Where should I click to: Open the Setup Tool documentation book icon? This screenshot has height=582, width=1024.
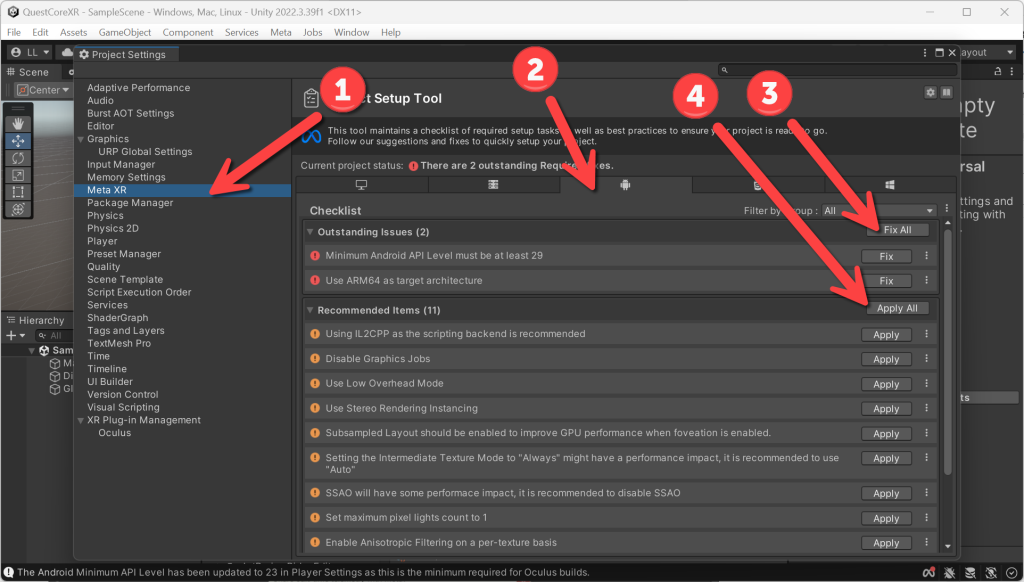point(946,93)
